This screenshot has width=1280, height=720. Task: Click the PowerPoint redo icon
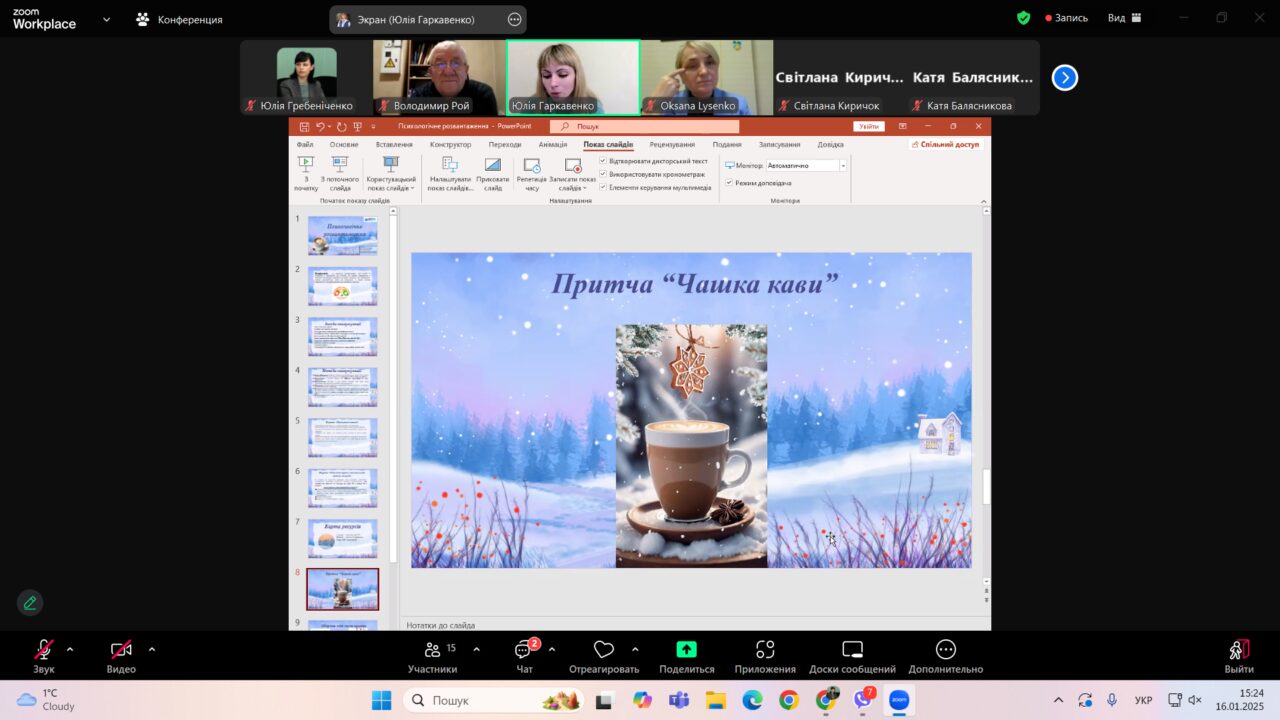(x=342, y=127)
